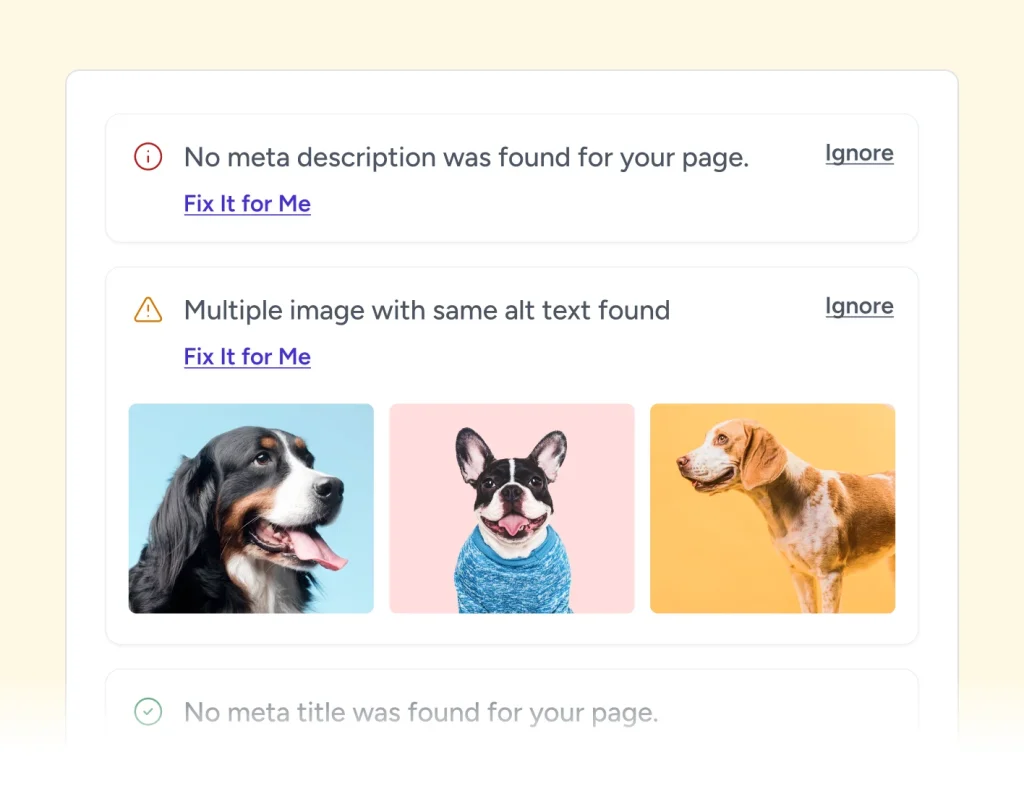Click the No meta title found row

coord(512,712)
